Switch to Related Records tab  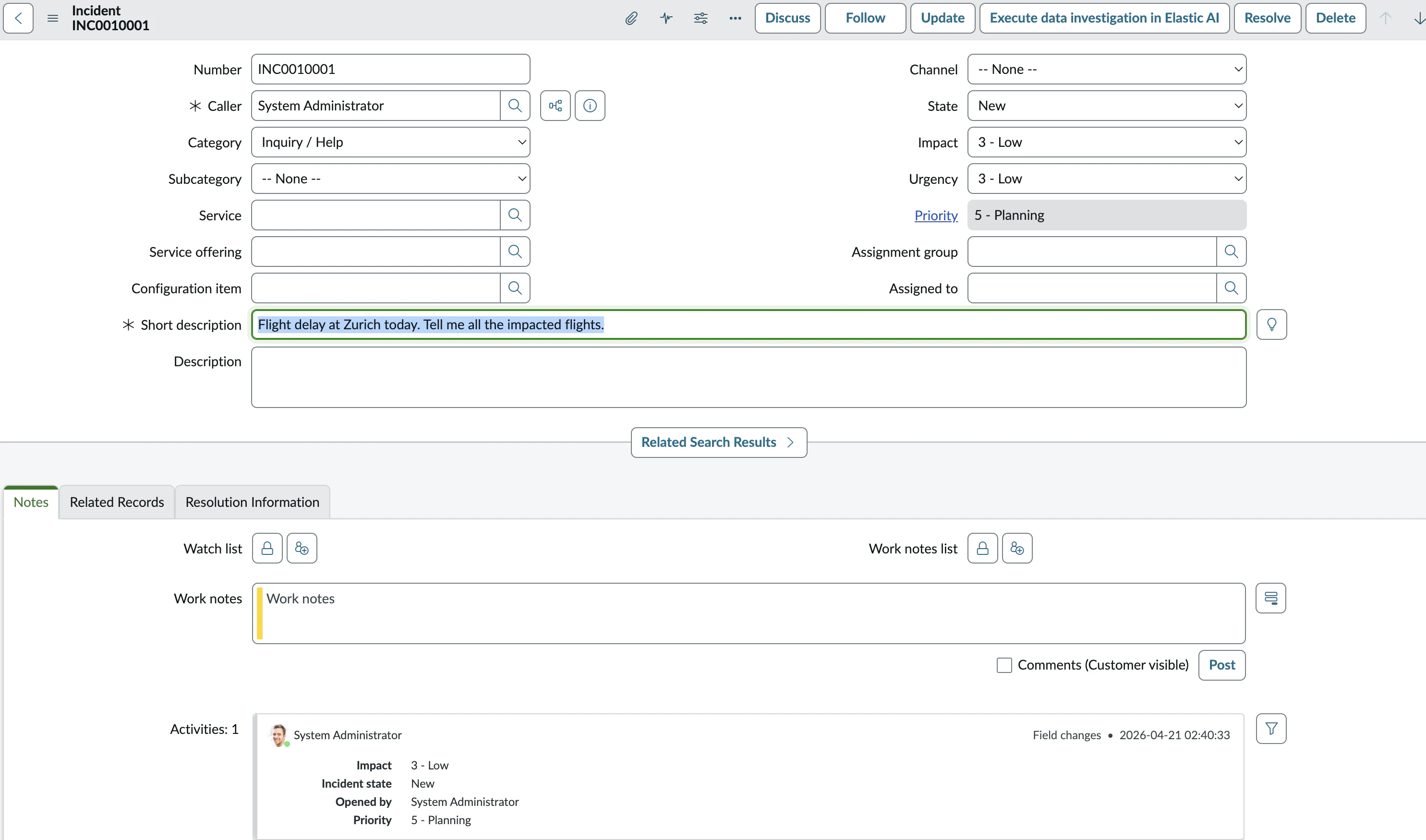pyautogui.click(x=117, y=502)
